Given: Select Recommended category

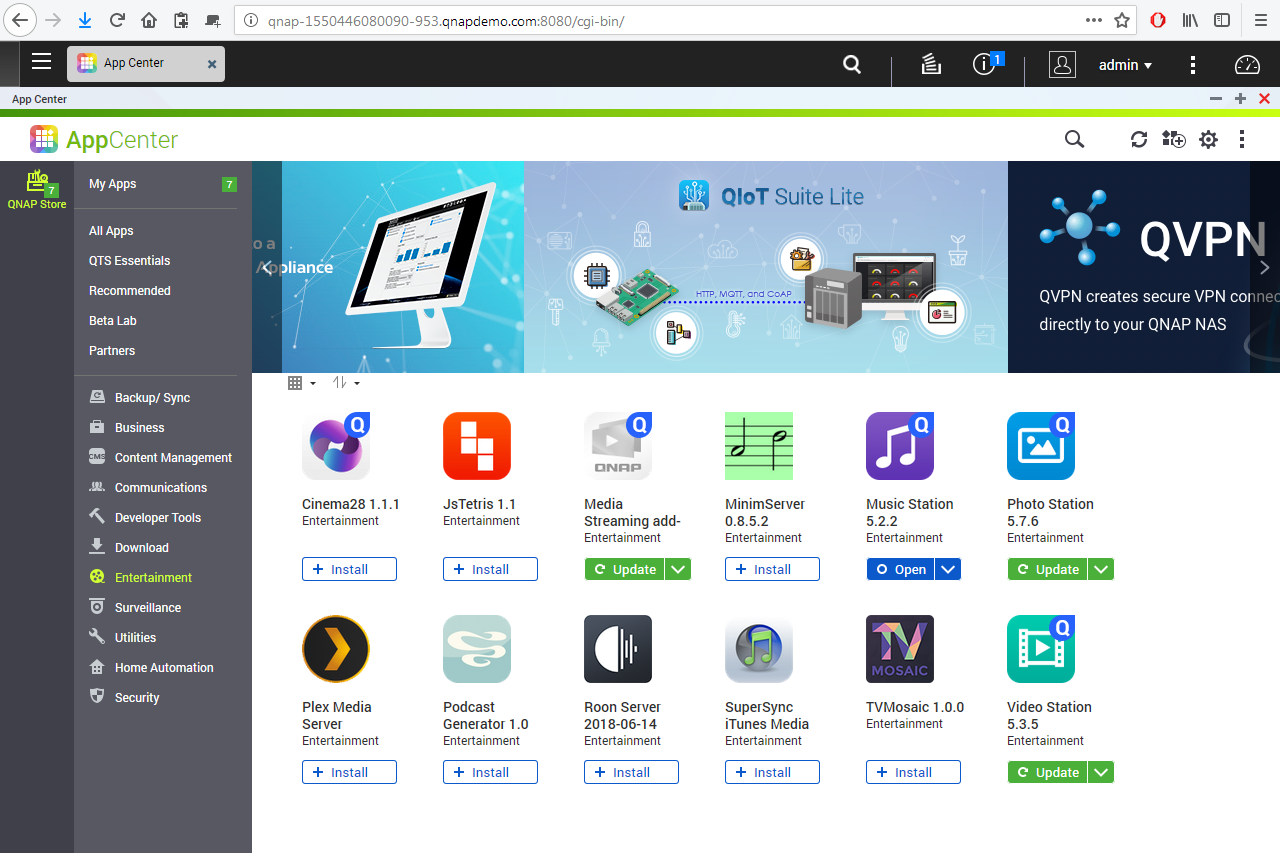Looking at the screenshot, I should [x=130, y=291].
